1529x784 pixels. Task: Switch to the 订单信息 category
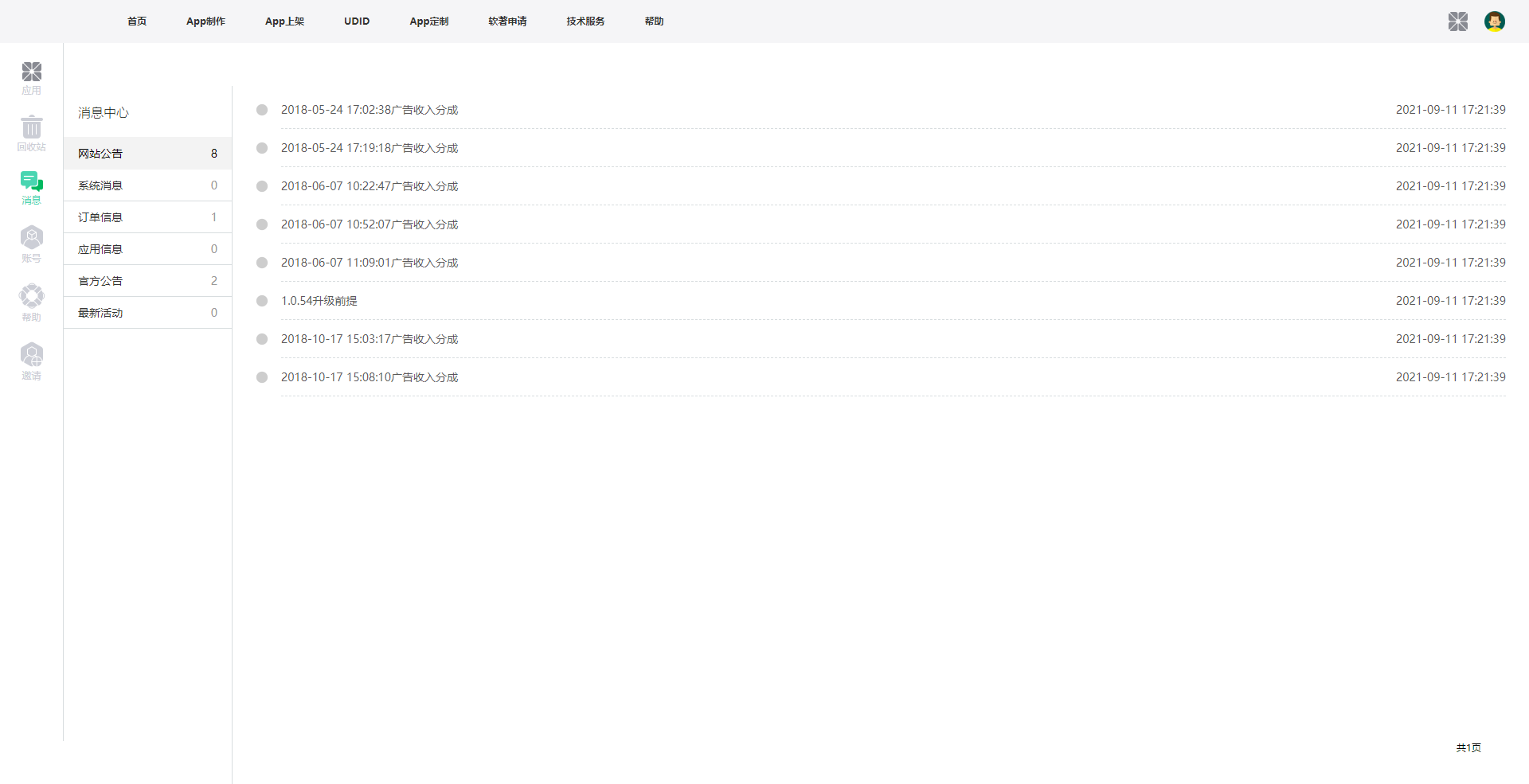(x=100, y=217)
